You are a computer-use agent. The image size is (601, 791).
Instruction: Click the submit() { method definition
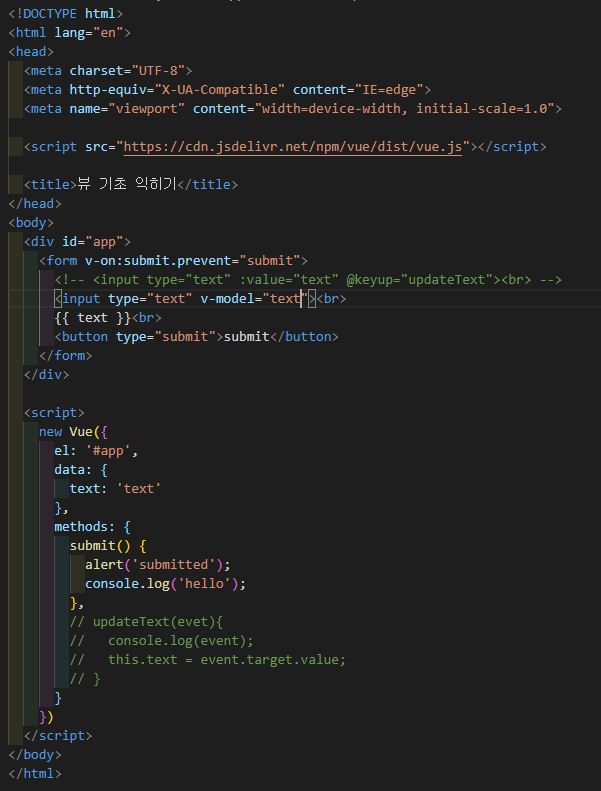(108, 546)
